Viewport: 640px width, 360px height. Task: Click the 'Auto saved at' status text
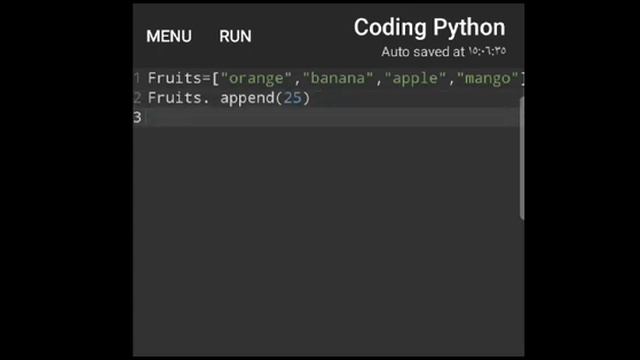[444, 51]
